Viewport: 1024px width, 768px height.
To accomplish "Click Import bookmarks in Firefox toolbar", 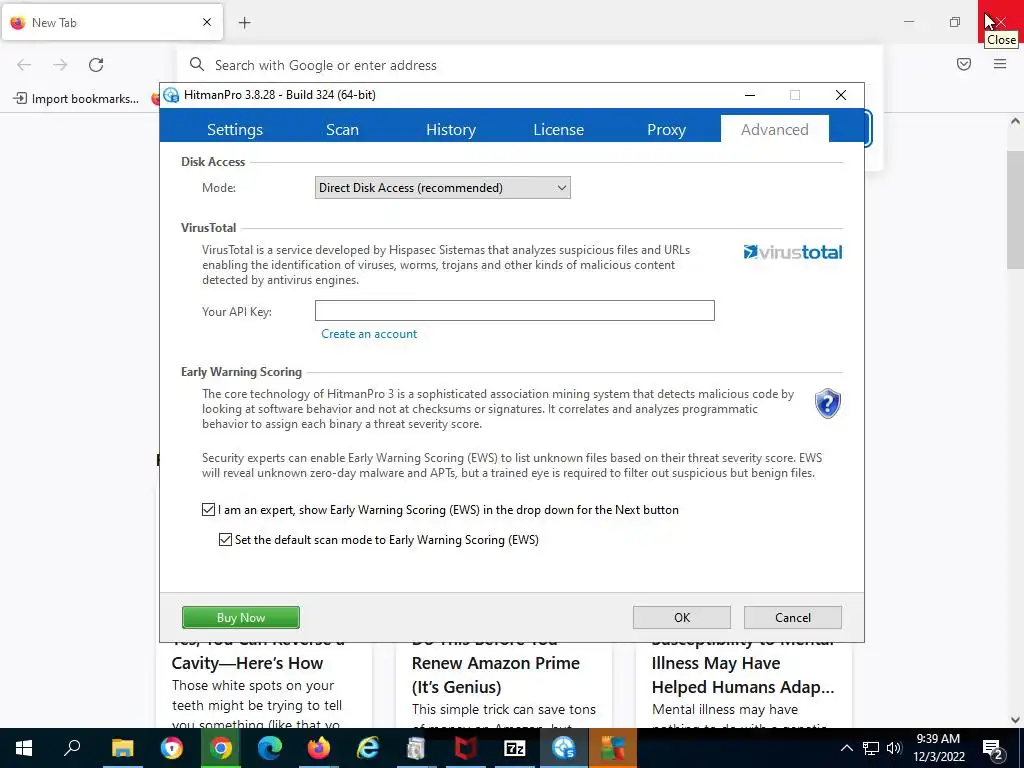I will tap(76, 99).
